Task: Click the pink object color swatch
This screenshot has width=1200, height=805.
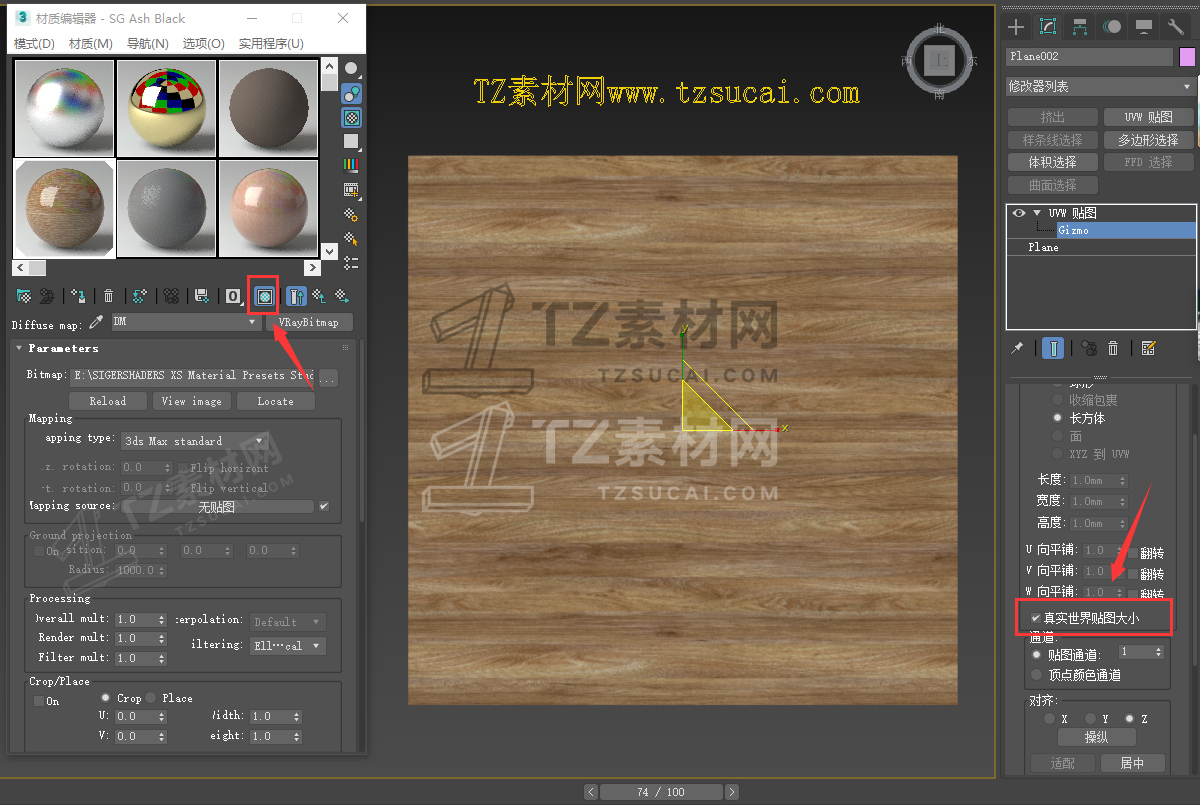Action: pos(1187,57)
